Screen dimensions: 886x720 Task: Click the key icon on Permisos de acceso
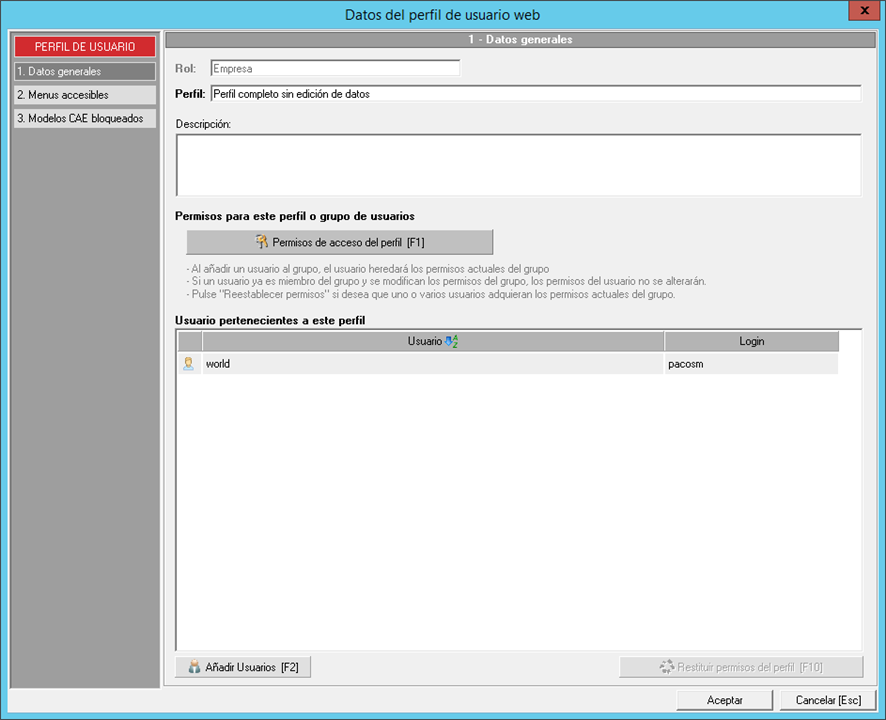262,242
